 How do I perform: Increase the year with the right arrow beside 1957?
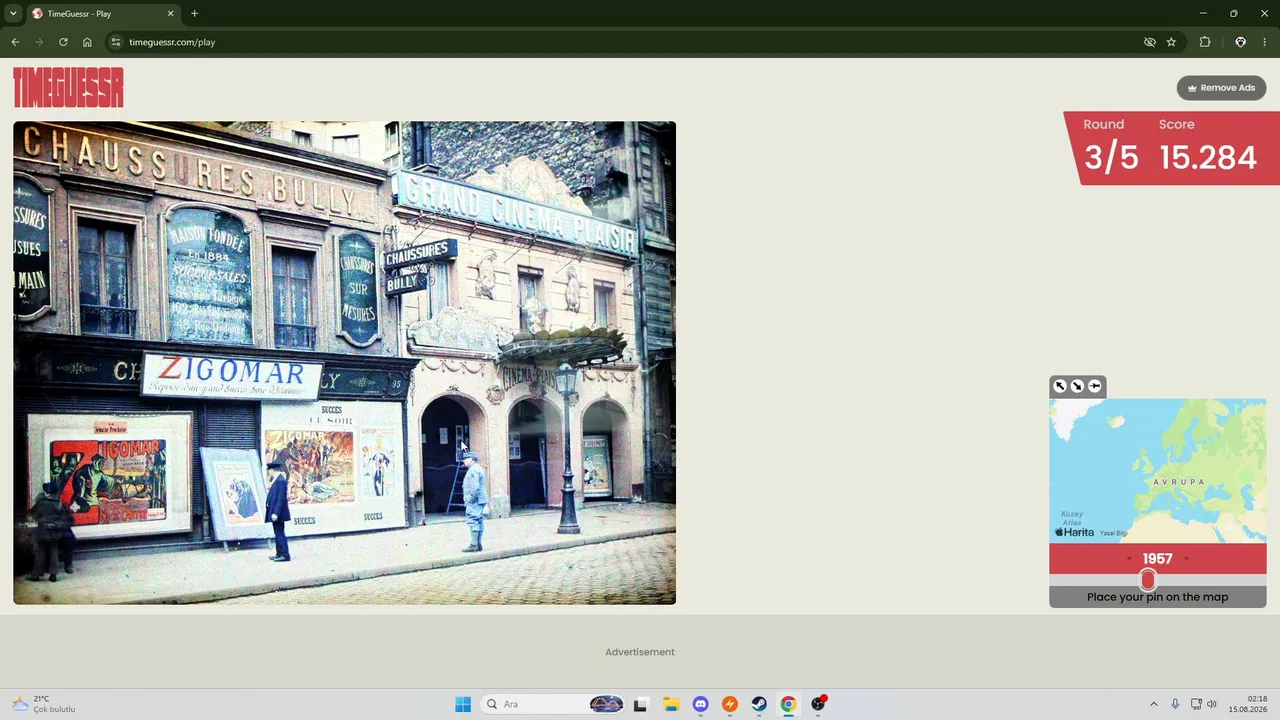(1186, 559)
